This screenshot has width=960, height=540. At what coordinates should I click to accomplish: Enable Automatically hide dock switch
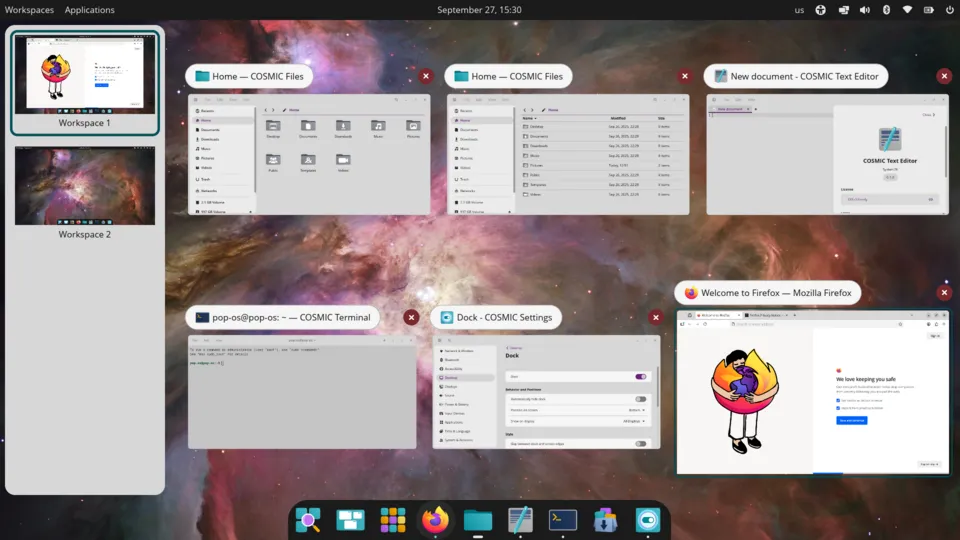click(640, 399)
